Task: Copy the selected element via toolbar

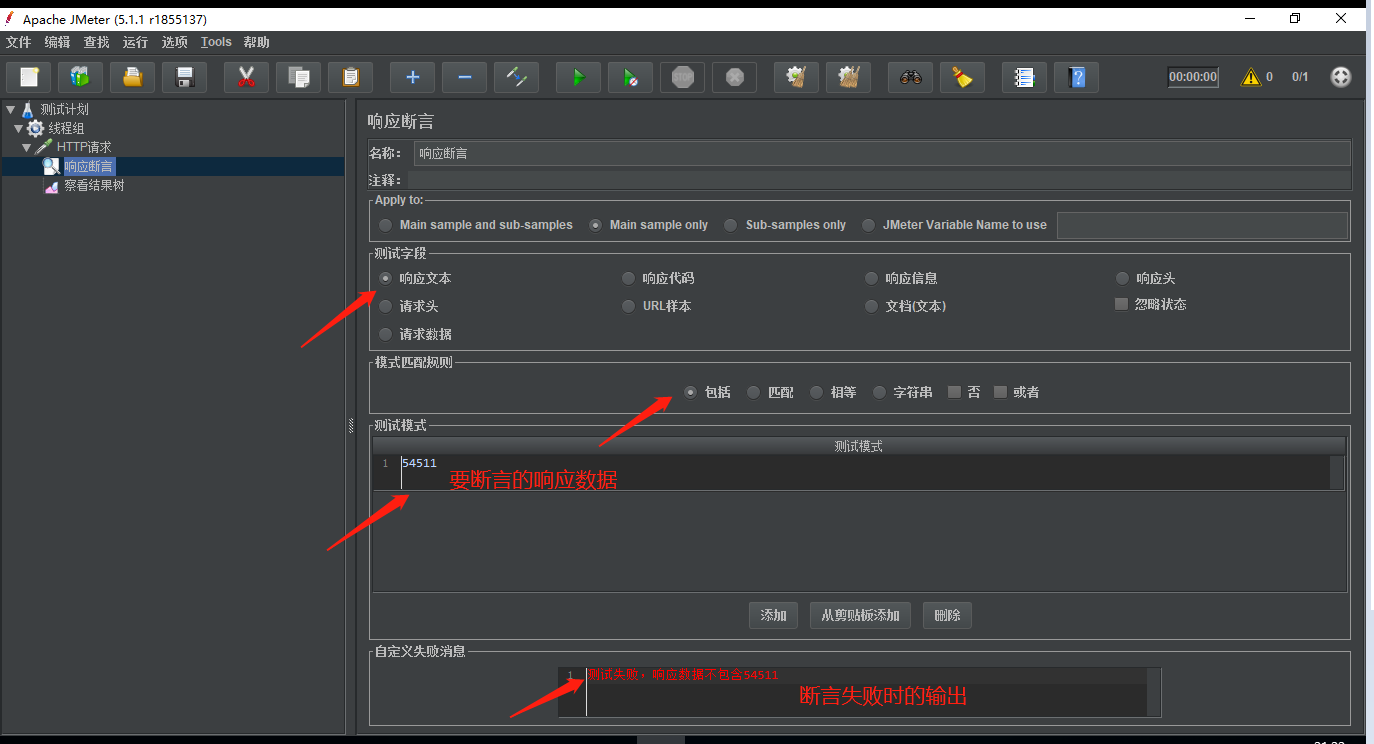Action: 298,77
